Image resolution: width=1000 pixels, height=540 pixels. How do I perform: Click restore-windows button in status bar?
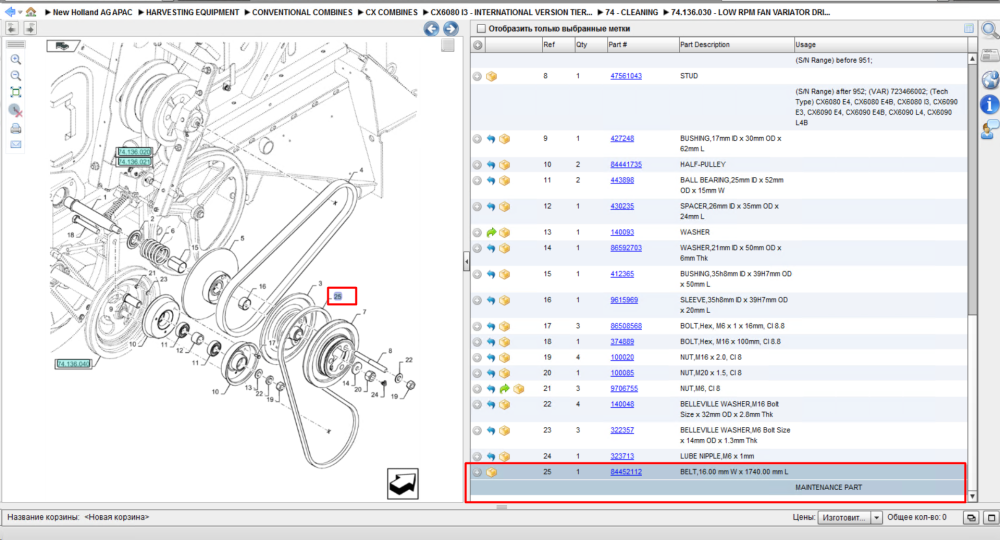(x=971, y=518)
